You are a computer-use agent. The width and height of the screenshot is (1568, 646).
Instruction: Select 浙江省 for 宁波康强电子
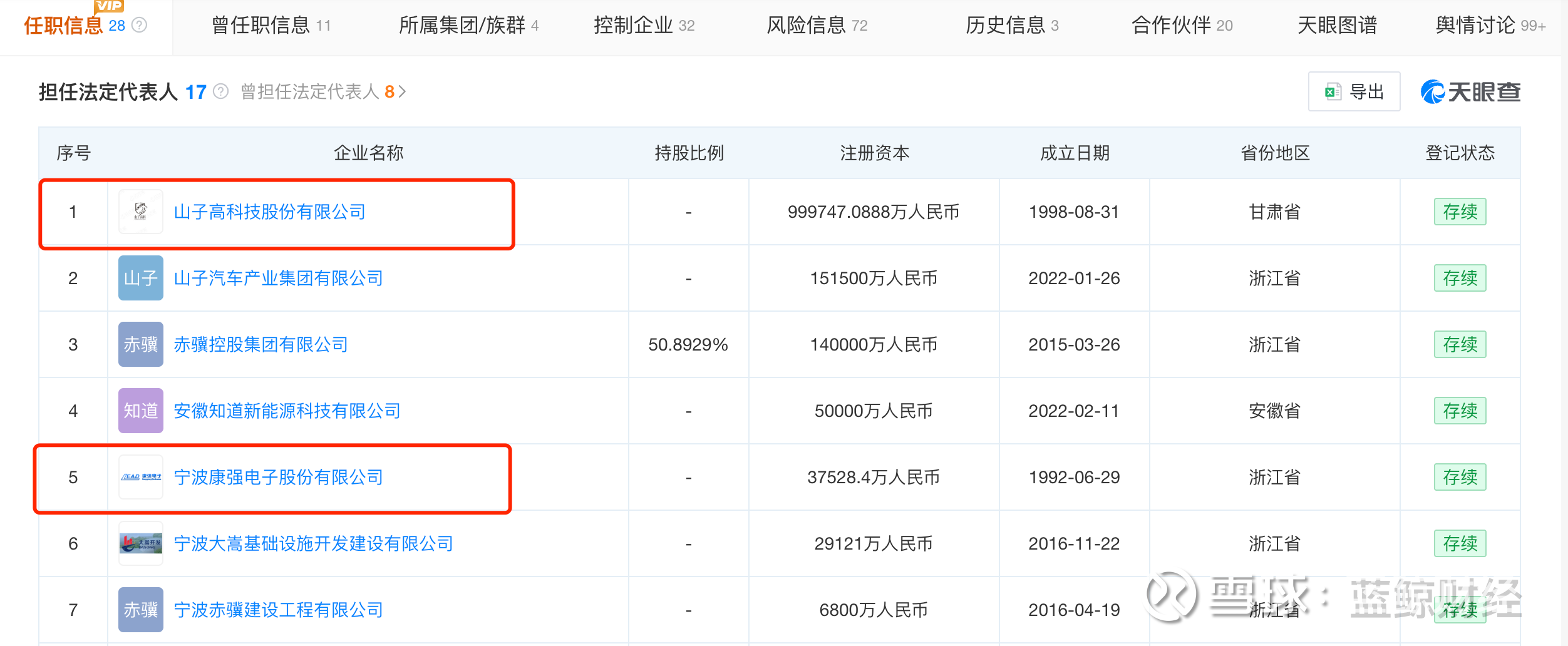1275,477
